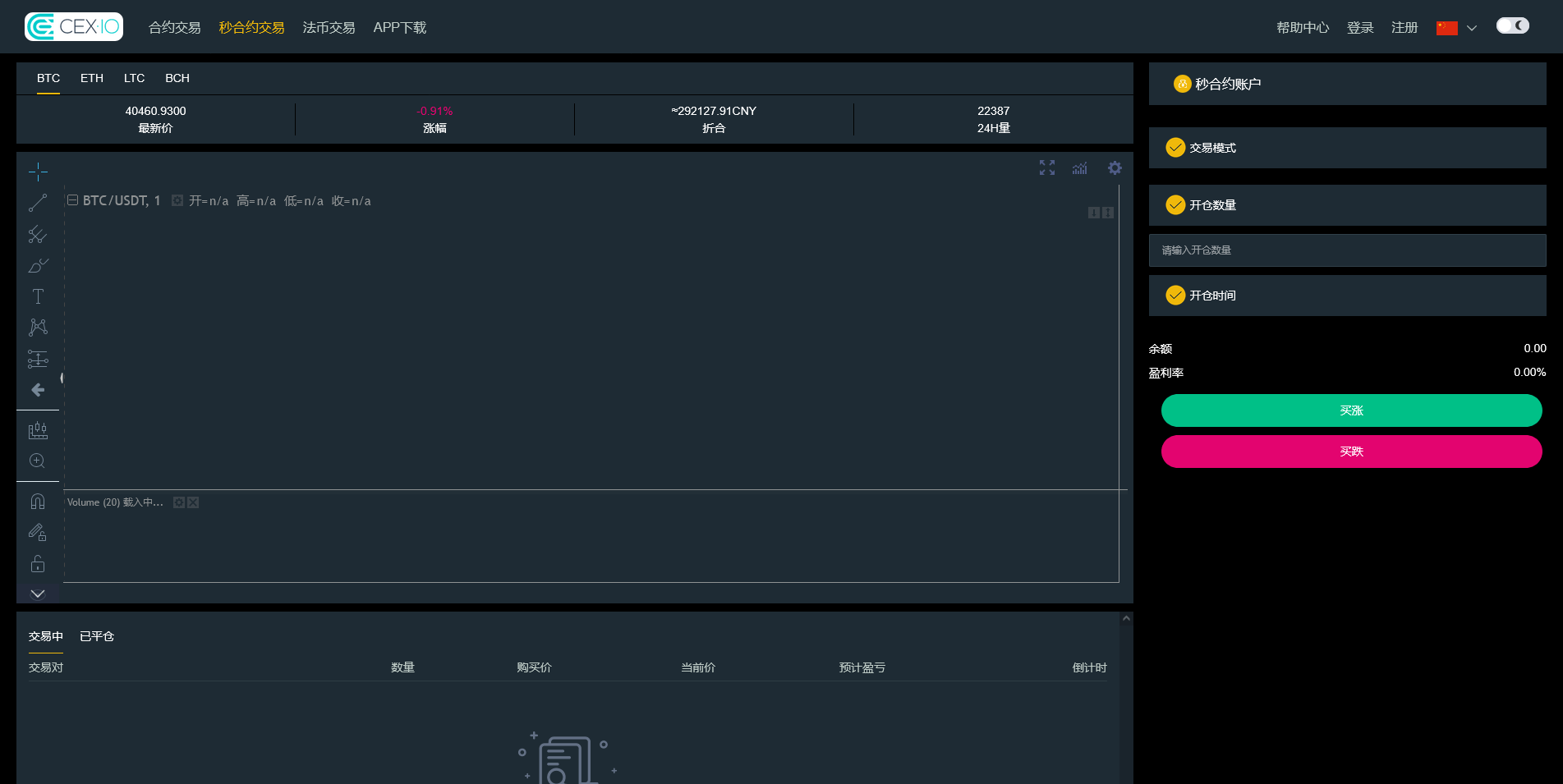
Task: Switch to BTC tab
Action: 48,78
